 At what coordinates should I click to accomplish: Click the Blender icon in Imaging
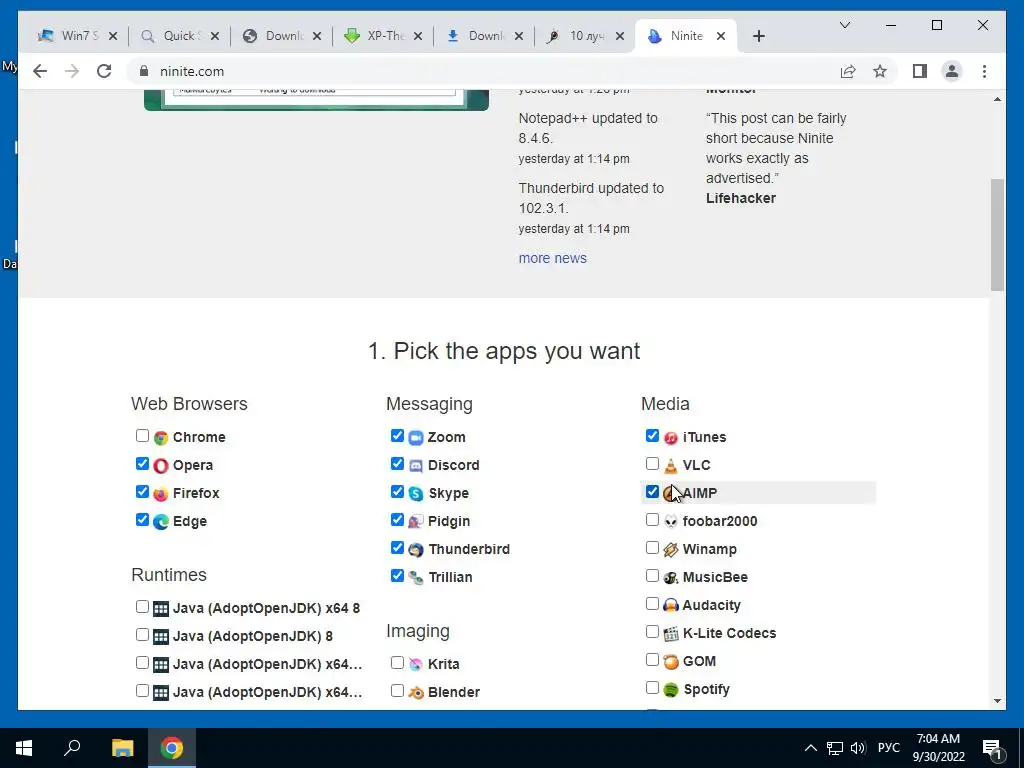416,692
